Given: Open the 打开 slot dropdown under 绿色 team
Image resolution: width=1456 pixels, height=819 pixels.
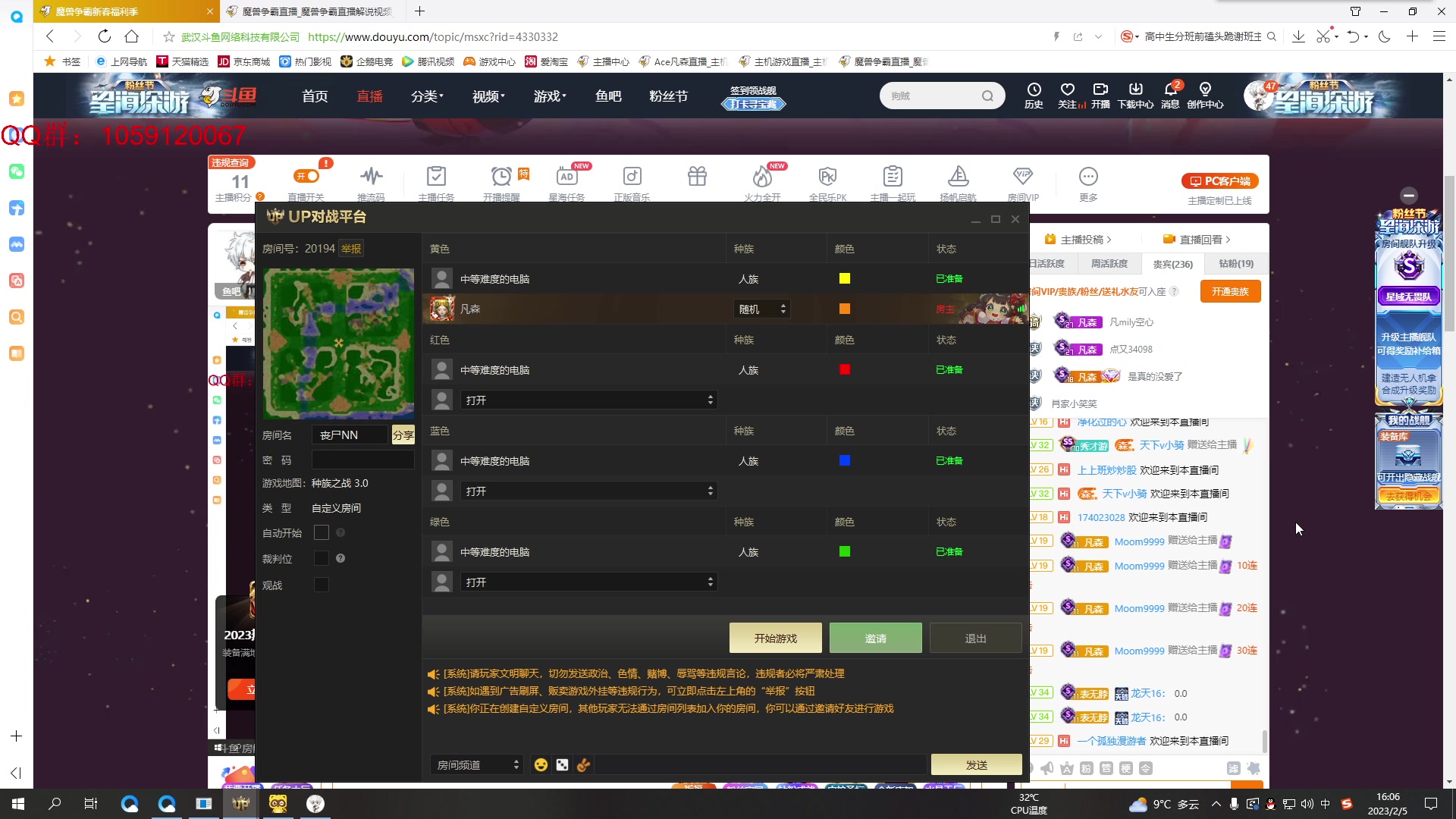Looking at the screenshot, I should (x=589, y=582).
